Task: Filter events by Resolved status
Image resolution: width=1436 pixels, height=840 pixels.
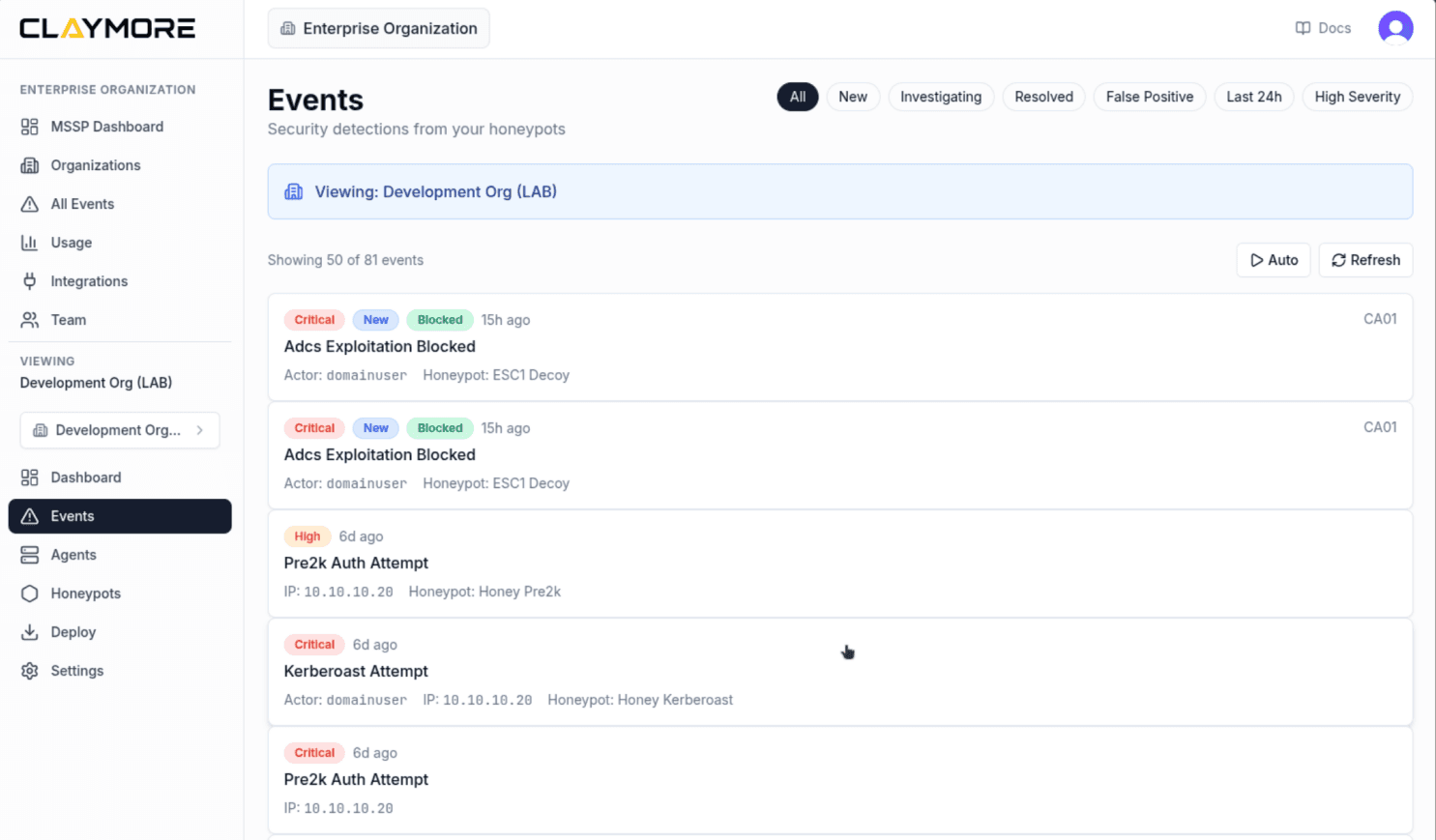Action: (1043, 97)
